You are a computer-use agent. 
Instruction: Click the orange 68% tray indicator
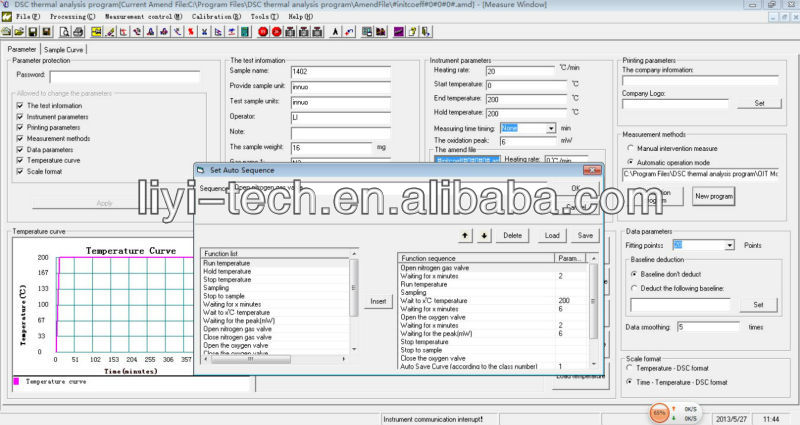(659, 412)
